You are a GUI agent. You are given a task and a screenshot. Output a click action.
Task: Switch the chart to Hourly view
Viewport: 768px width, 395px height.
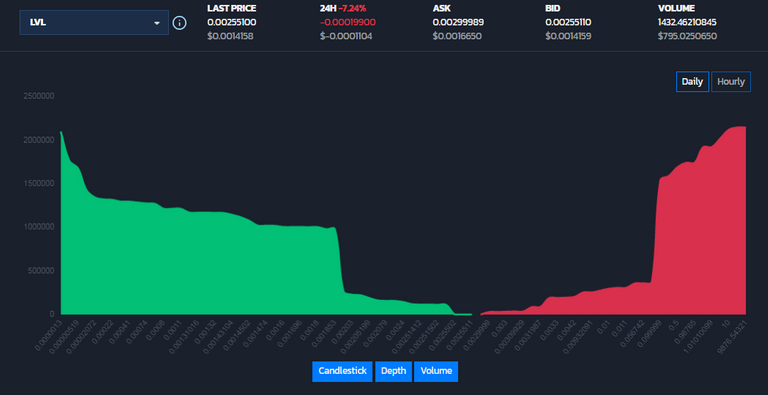pos(731,82)
